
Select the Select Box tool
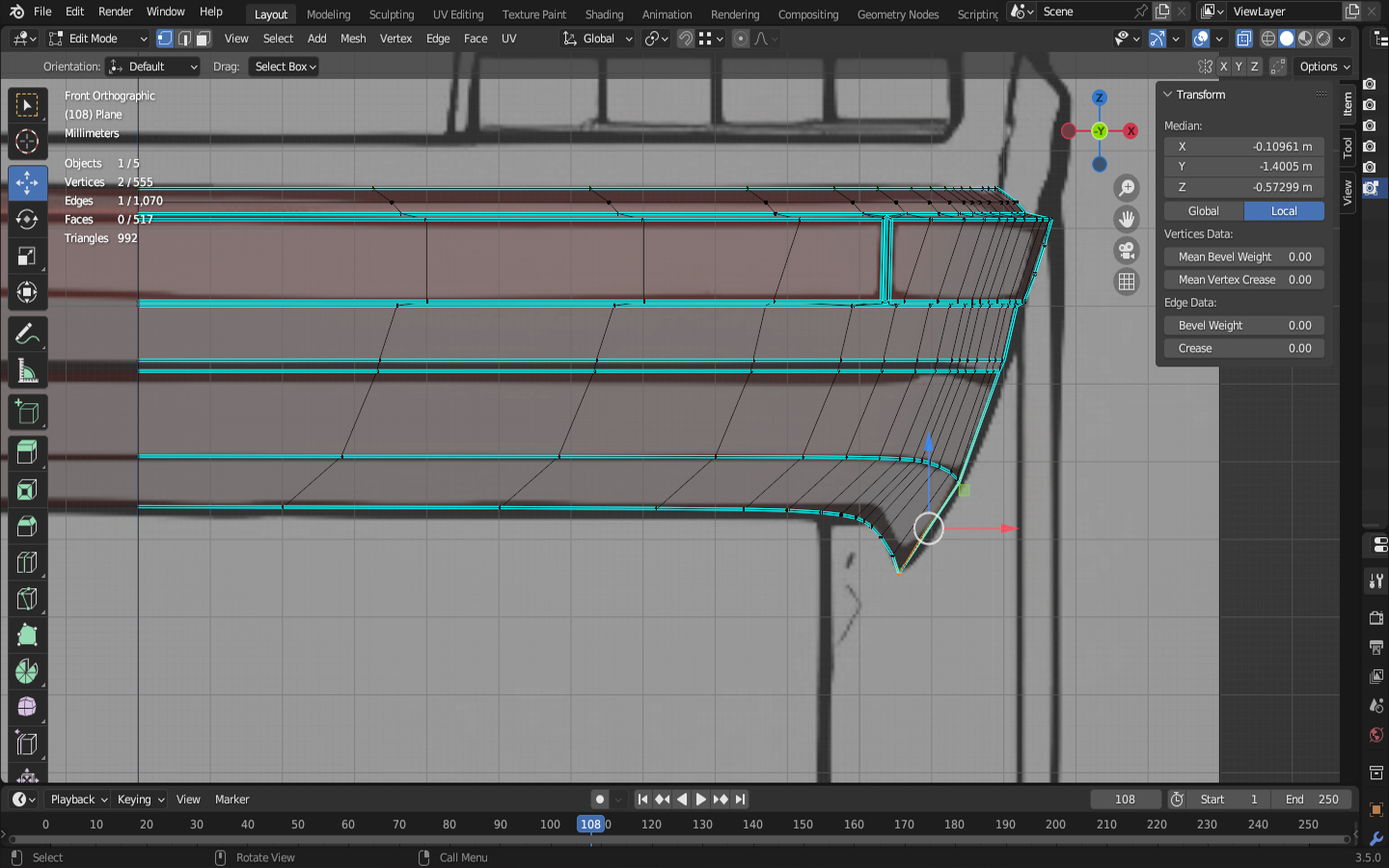[x=27, y=104]
